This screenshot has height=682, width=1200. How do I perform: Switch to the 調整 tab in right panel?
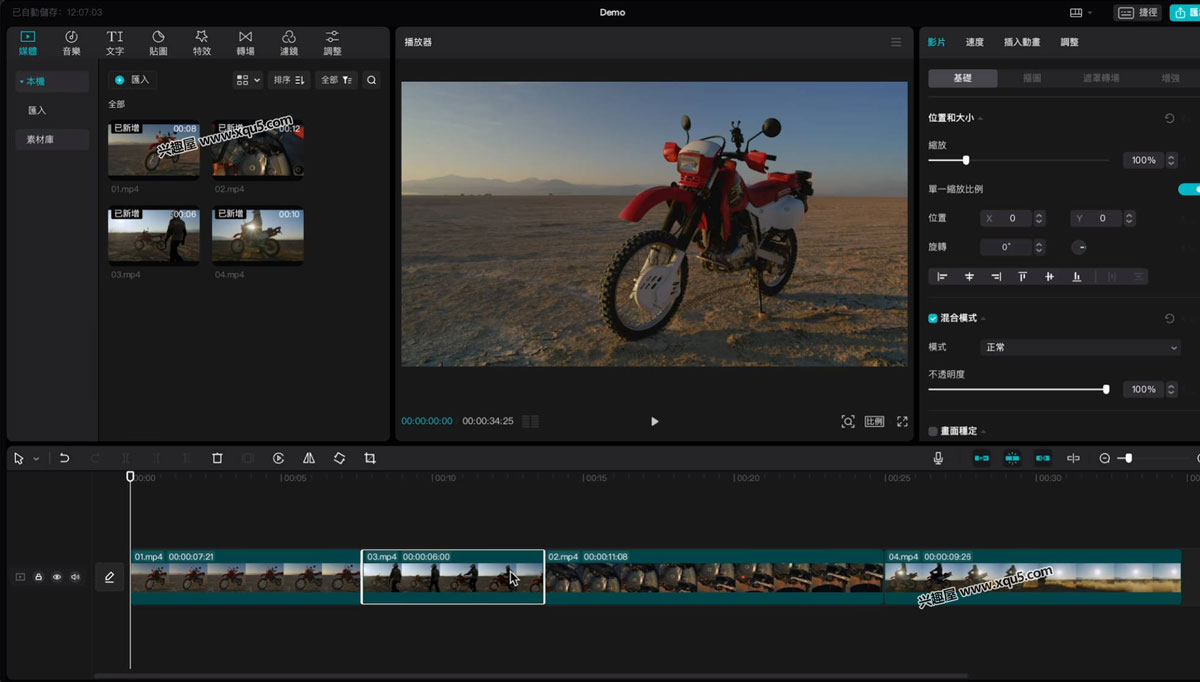tap(1069, 42)
